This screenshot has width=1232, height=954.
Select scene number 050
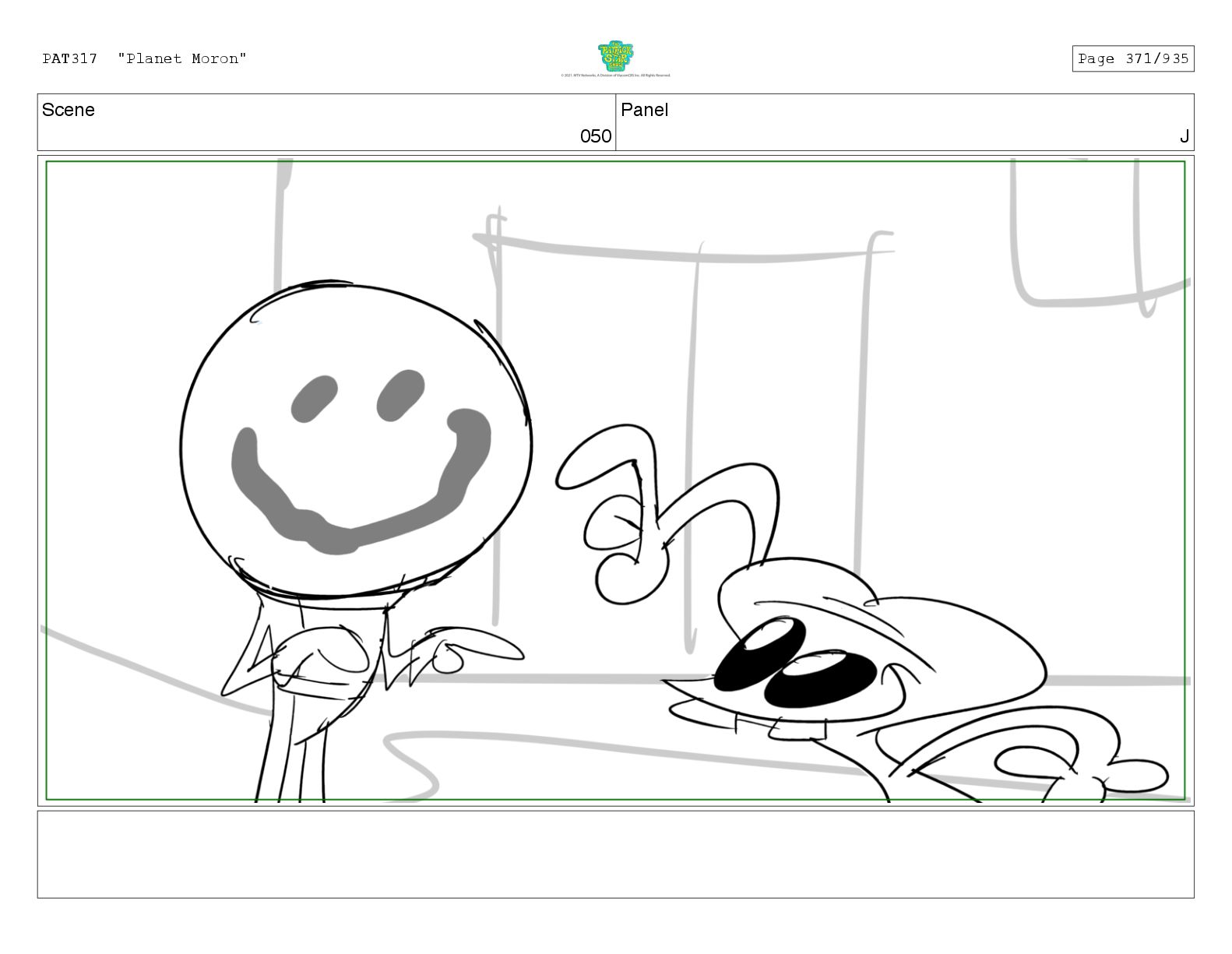596,136
